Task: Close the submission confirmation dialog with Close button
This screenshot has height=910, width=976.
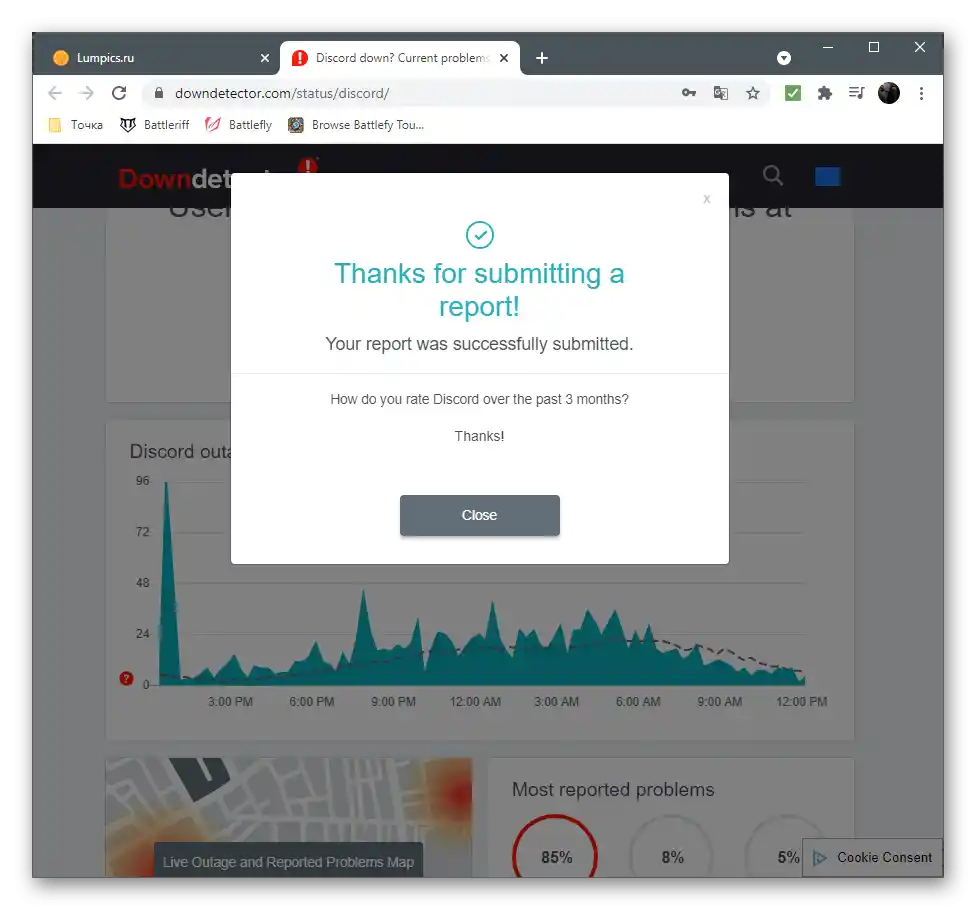Action: [x=479, y=515]
